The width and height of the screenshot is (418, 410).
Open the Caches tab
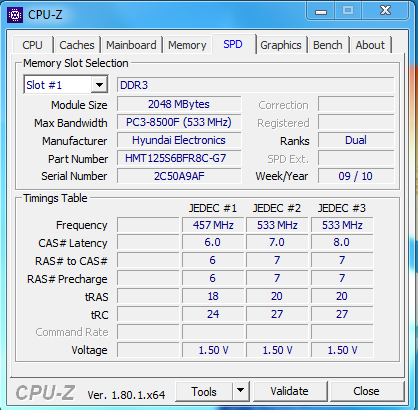(x=77, y=45)
